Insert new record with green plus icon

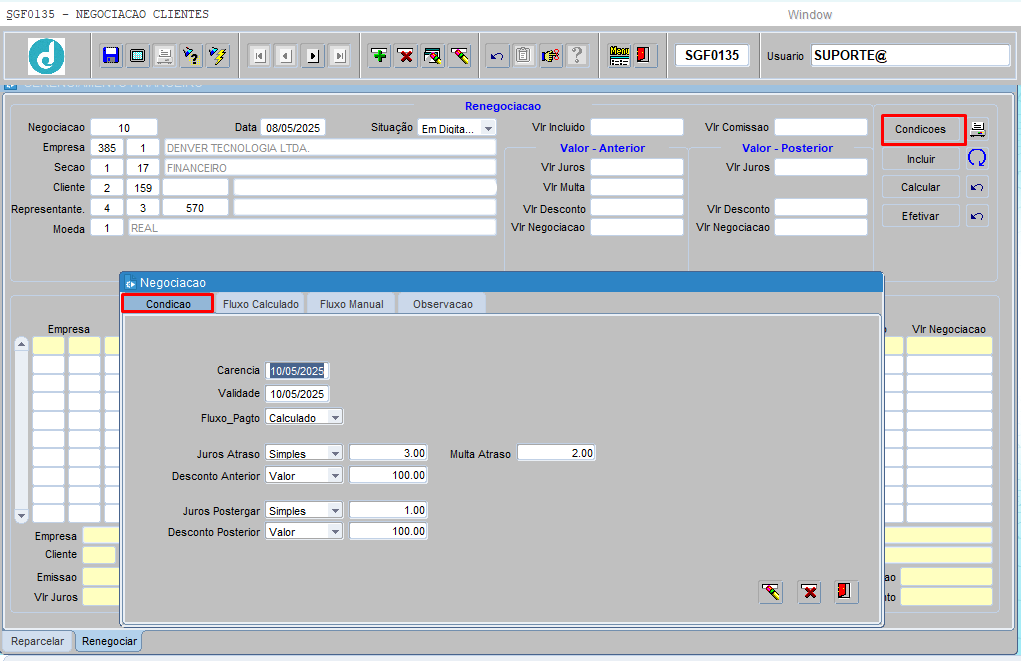[379, 55]
